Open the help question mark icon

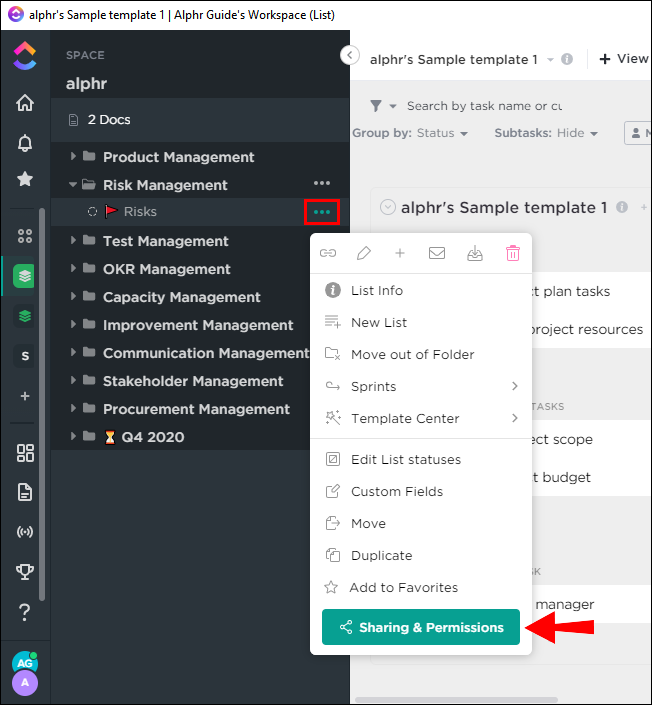click(x=25, y=611)
